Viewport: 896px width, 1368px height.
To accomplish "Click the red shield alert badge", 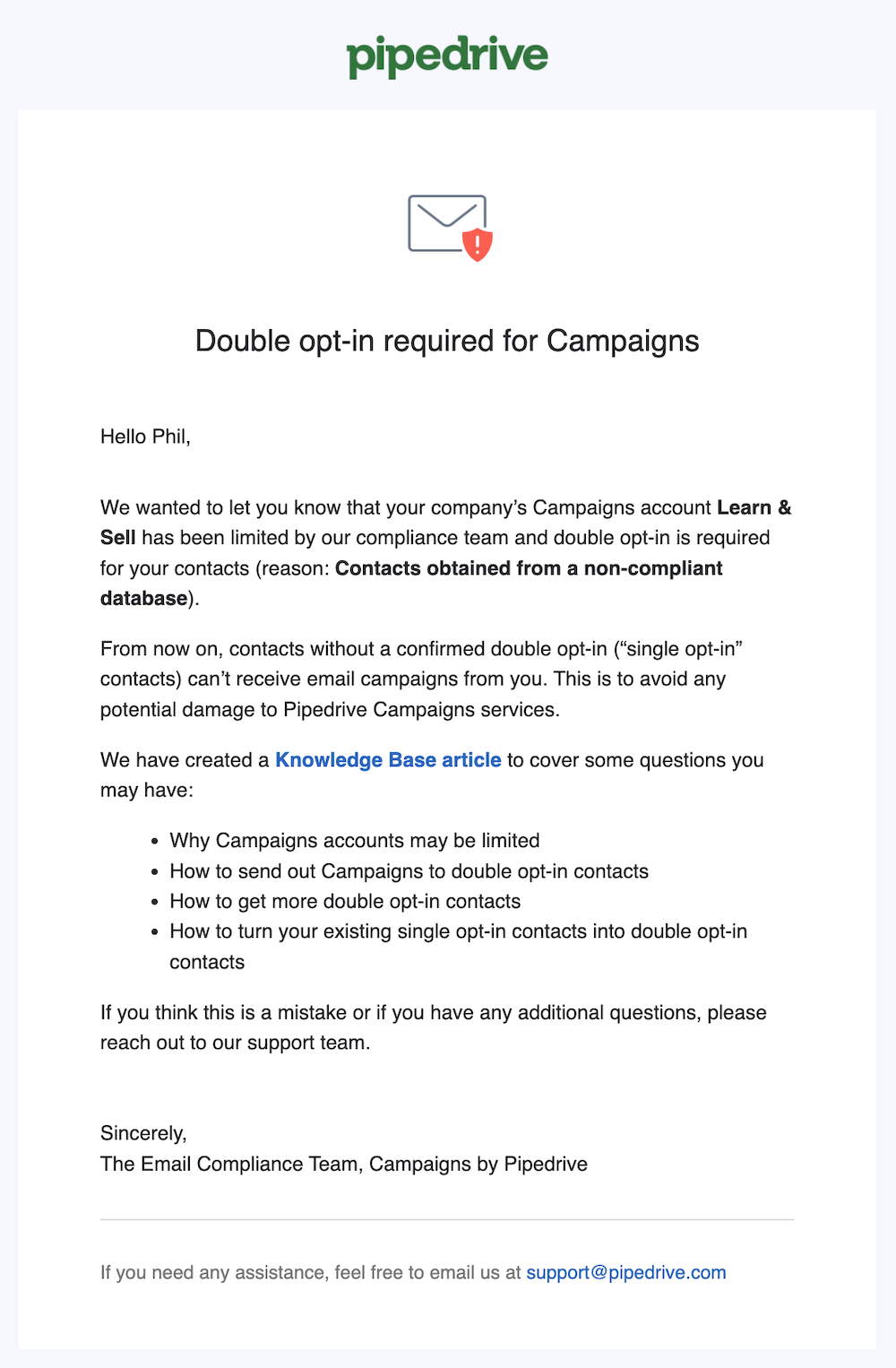I will click(x=478, y=244).
